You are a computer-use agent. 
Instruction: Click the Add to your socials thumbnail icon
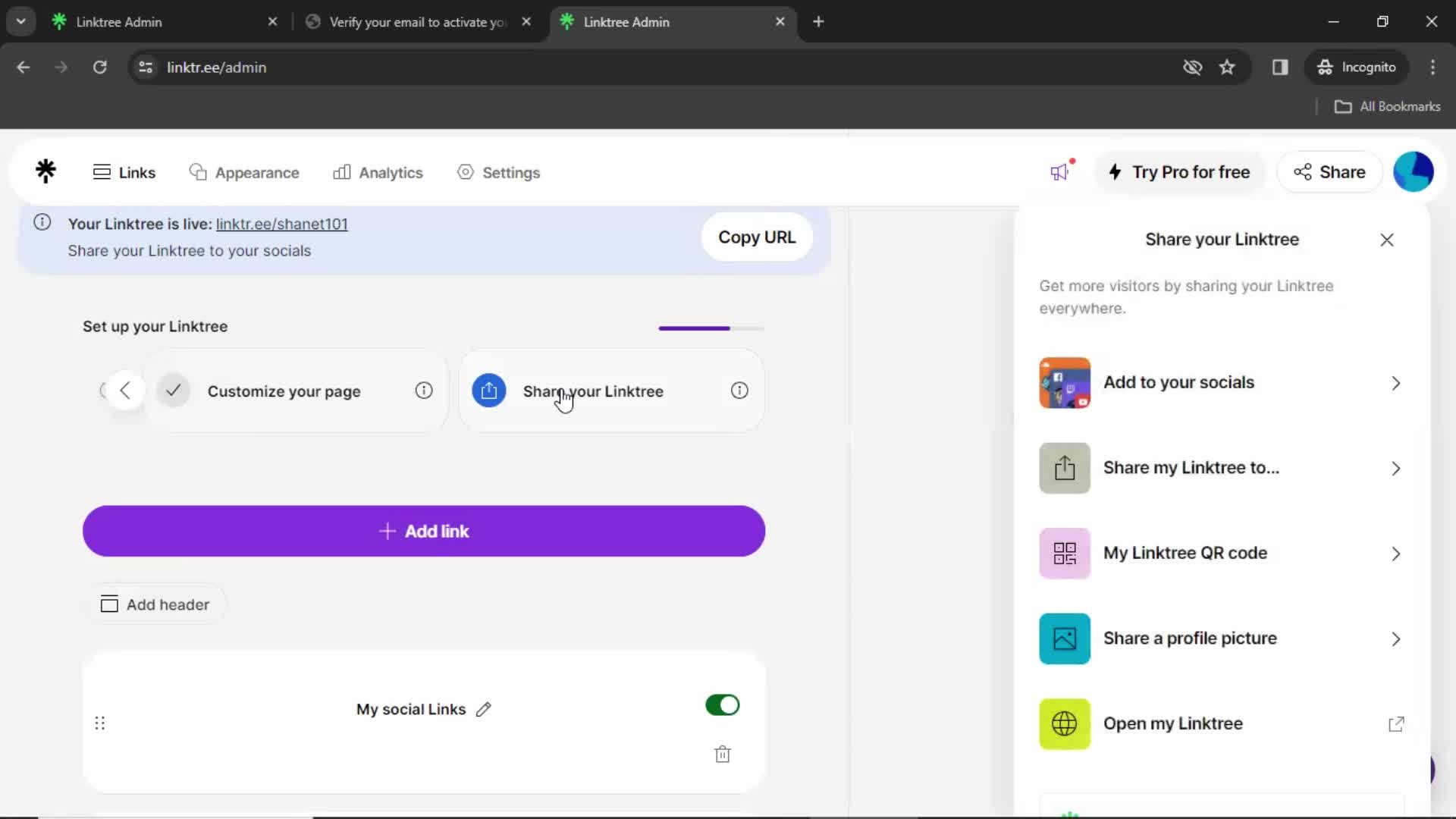coord(1065,383)
